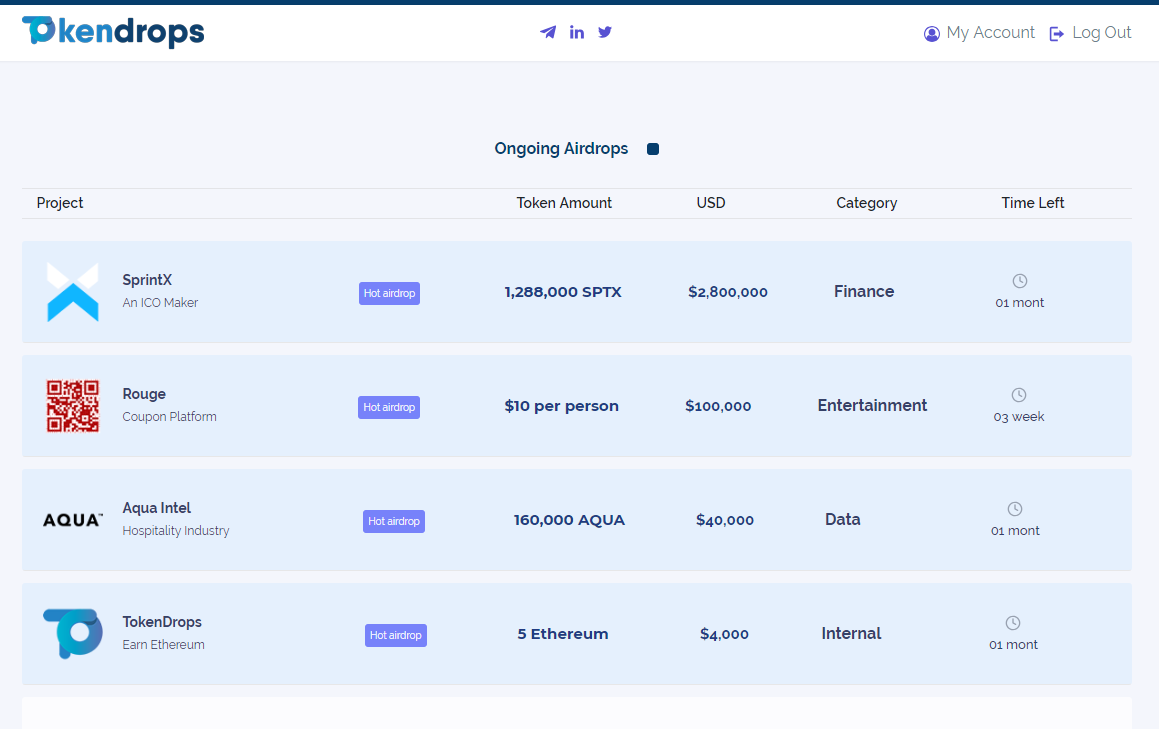Click the clock icon in SprintX row
Viewport: 1159px width, 729px height.
1019,281
